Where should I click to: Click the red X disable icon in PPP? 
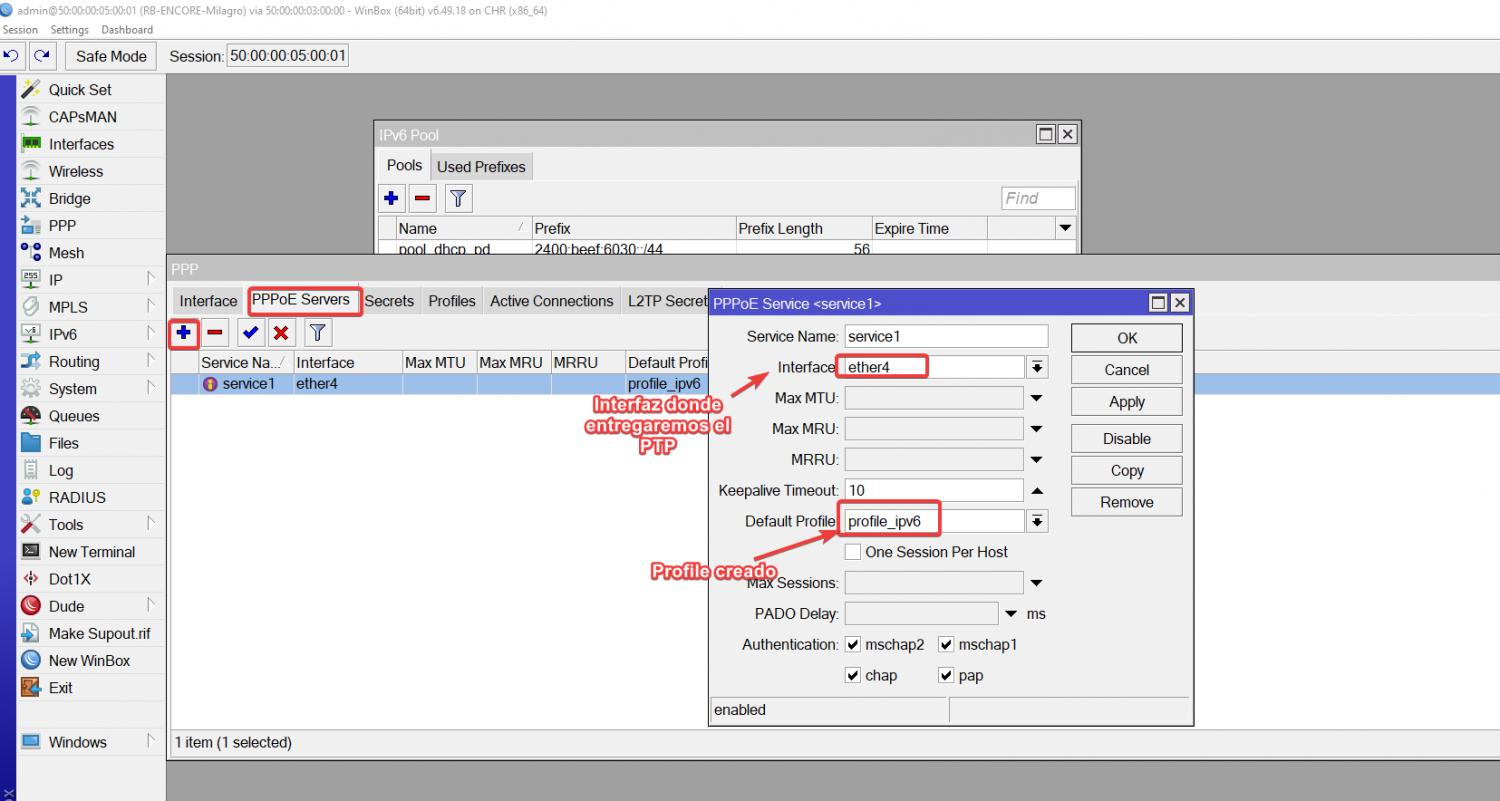pos(281,332)
